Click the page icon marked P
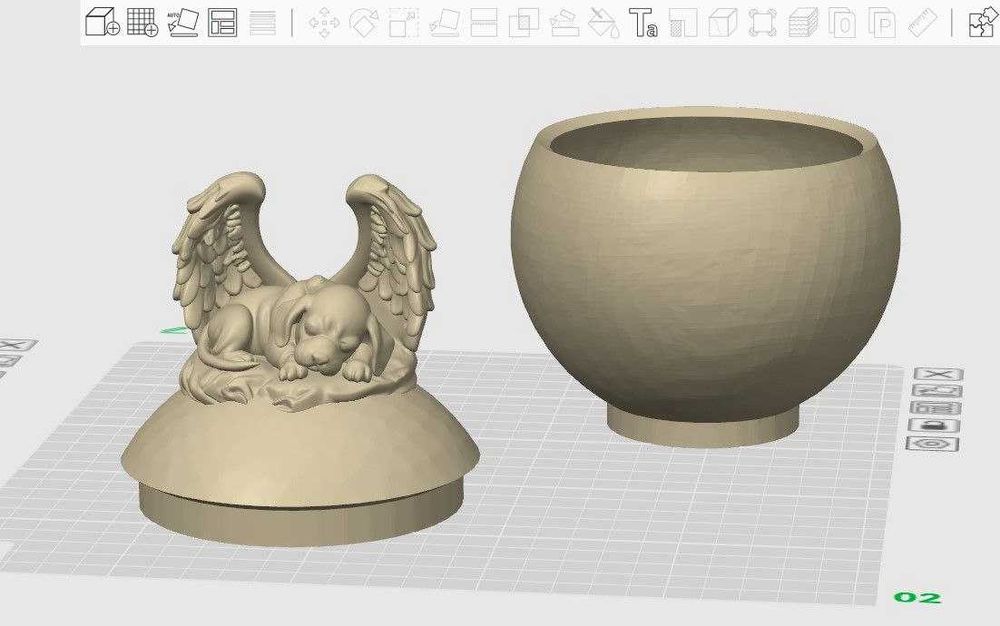The width and height of the screenshot is (1000, 626). (882, 22)
